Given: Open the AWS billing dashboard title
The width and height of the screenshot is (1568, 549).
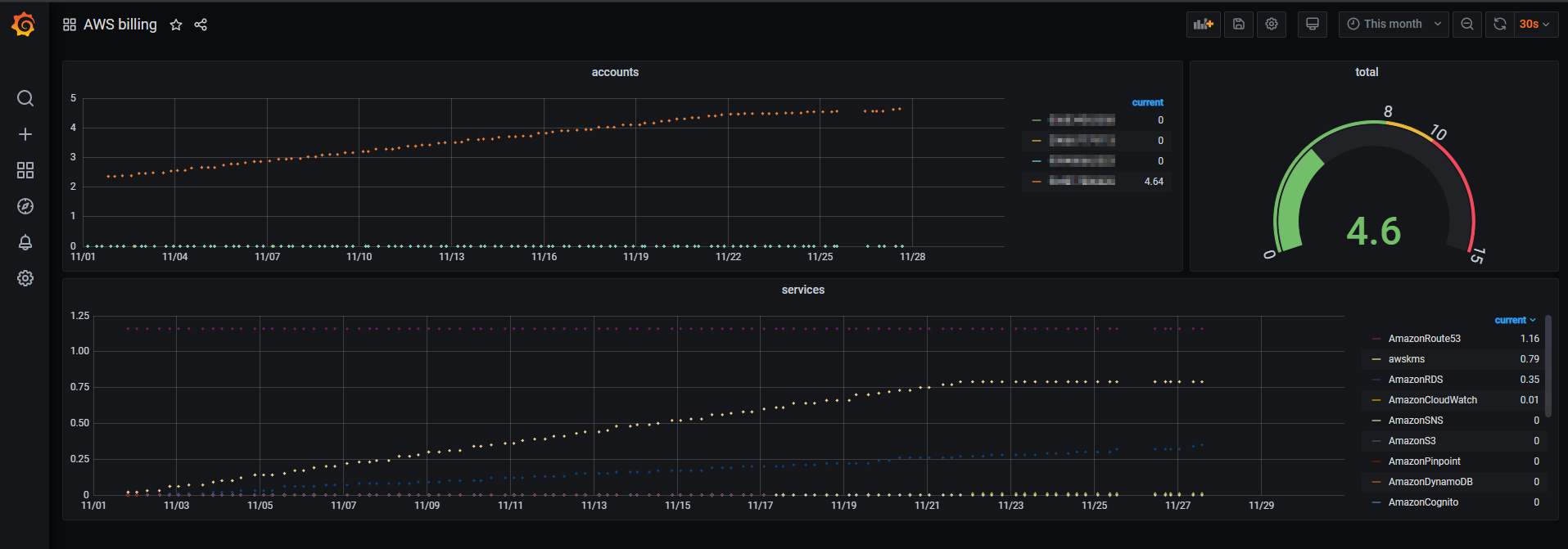Looking at the screenshot, I should [x=120, y=25].
